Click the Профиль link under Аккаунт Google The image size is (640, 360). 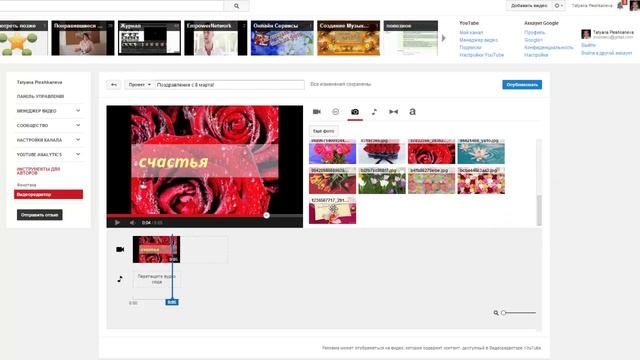535,32
